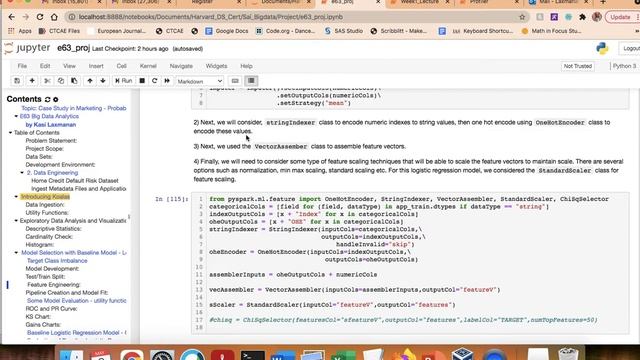Restart the kernel
The width and height of the screenshot is (640, 360).
(154, 81)
